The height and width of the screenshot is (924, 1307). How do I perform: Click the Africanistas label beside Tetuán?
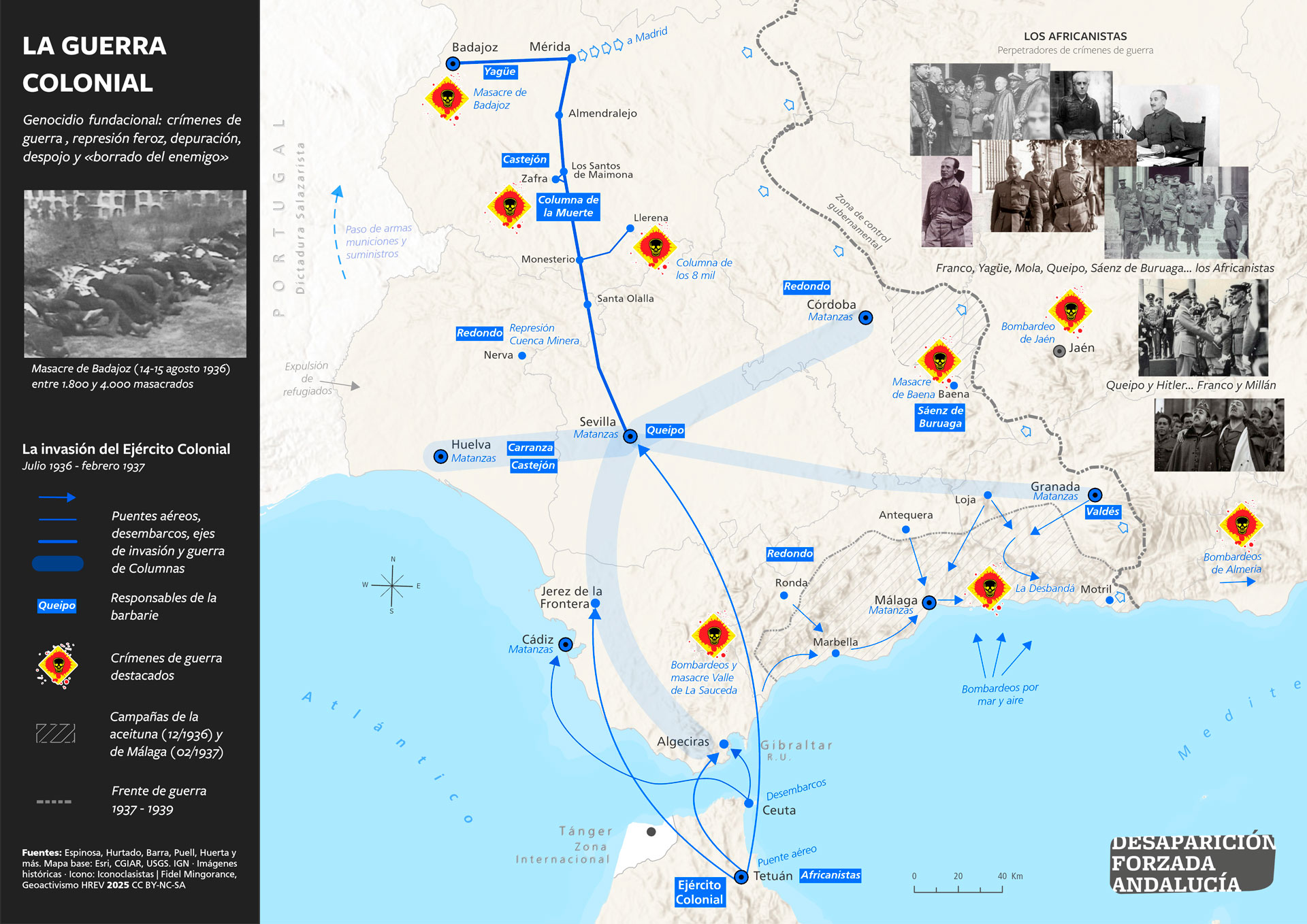830,876
